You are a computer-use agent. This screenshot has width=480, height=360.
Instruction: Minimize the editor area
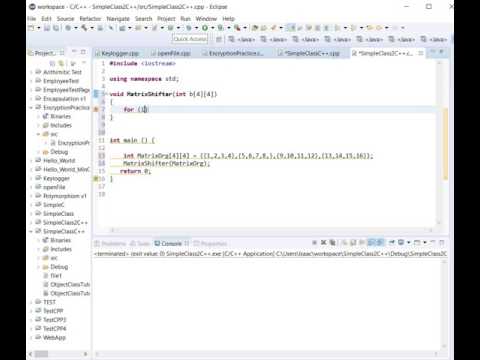click(433, 52)
